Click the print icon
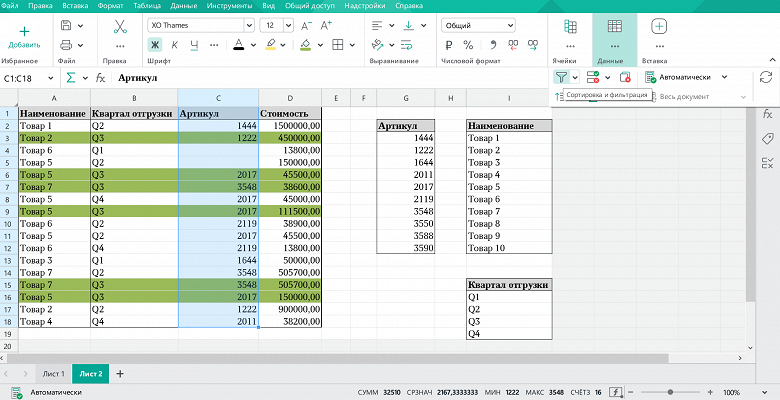780x400 pixels. click(x=66, y=45)
